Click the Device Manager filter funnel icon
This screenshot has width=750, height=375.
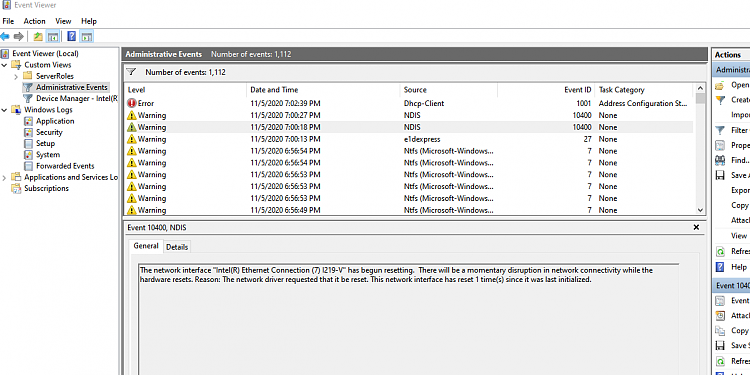pos(28,99)
